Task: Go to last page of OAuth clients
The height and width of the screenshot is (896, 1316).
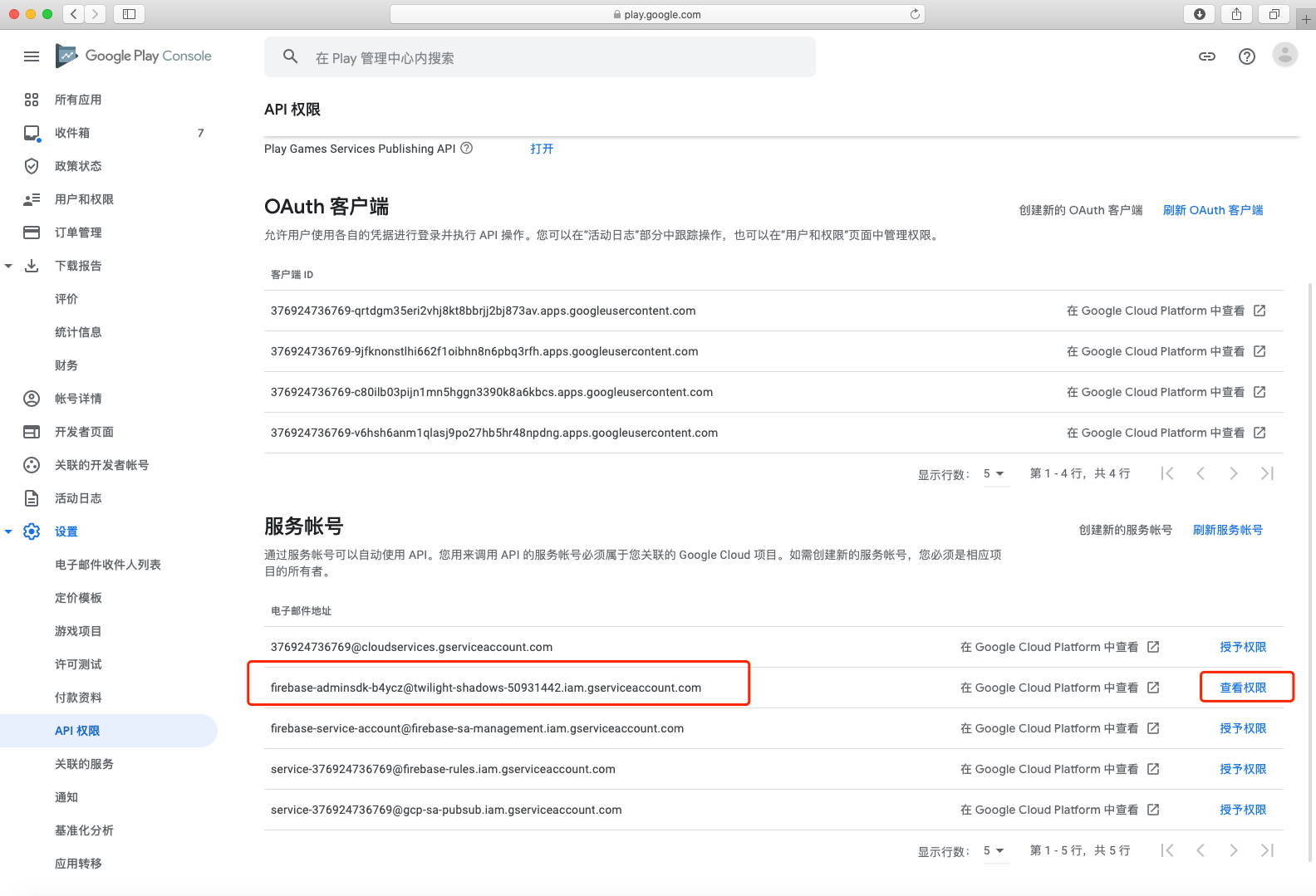Action: coord(1267,473)
